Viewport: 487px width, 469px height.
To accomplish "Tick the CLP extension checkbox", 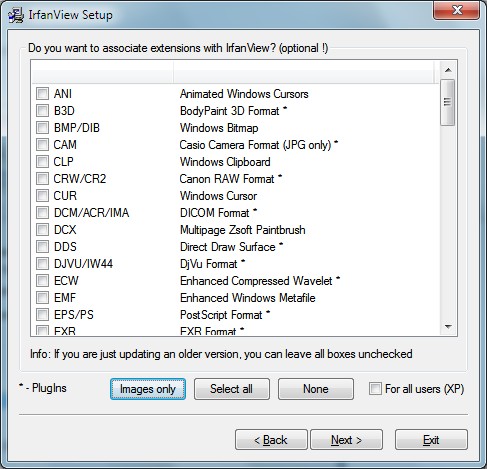I will (42, 162).
